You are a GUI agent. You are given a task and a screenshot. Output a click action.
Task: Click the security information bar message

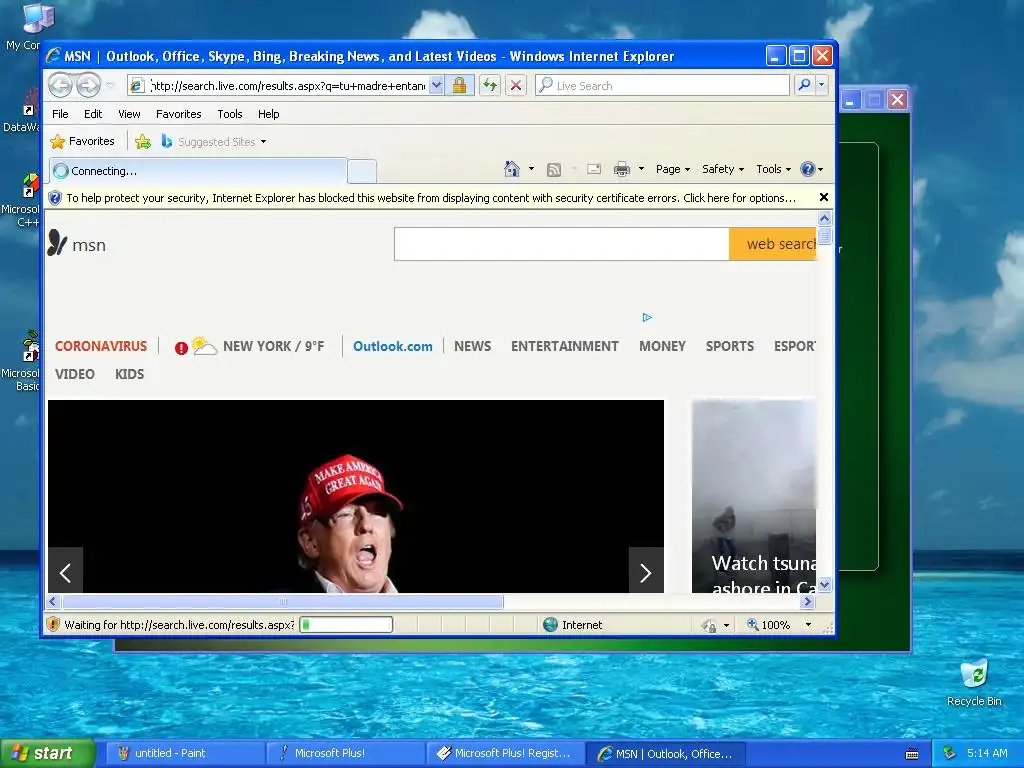click(431, 198)
